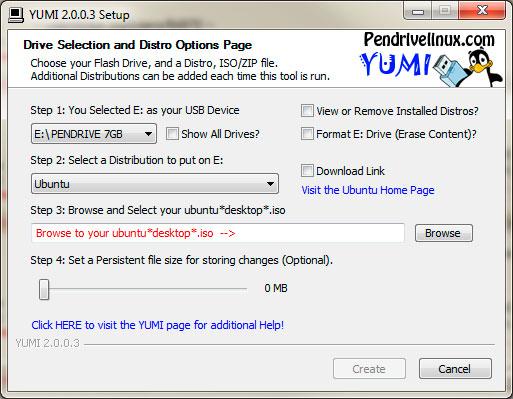Click the Drive Selection and Distro Options heading
Viewport: 513px width, 399px height.
(138, 45)
